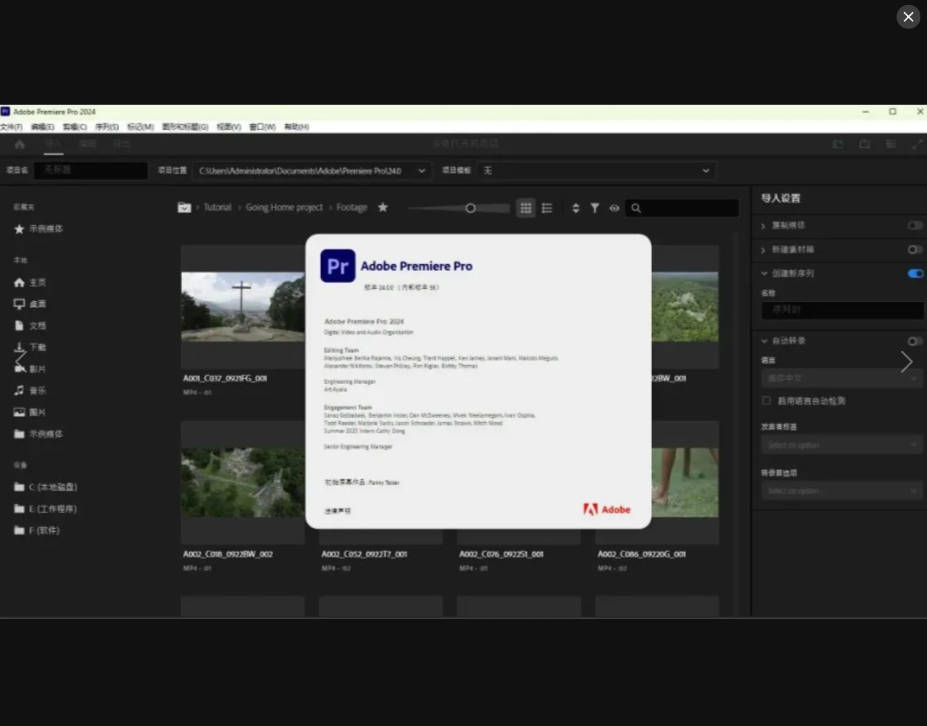The width and height of the screenshot is (927, 726).
Task: Select the 下载 (Downloads) sidebar icon
Action: coord(20,347)
